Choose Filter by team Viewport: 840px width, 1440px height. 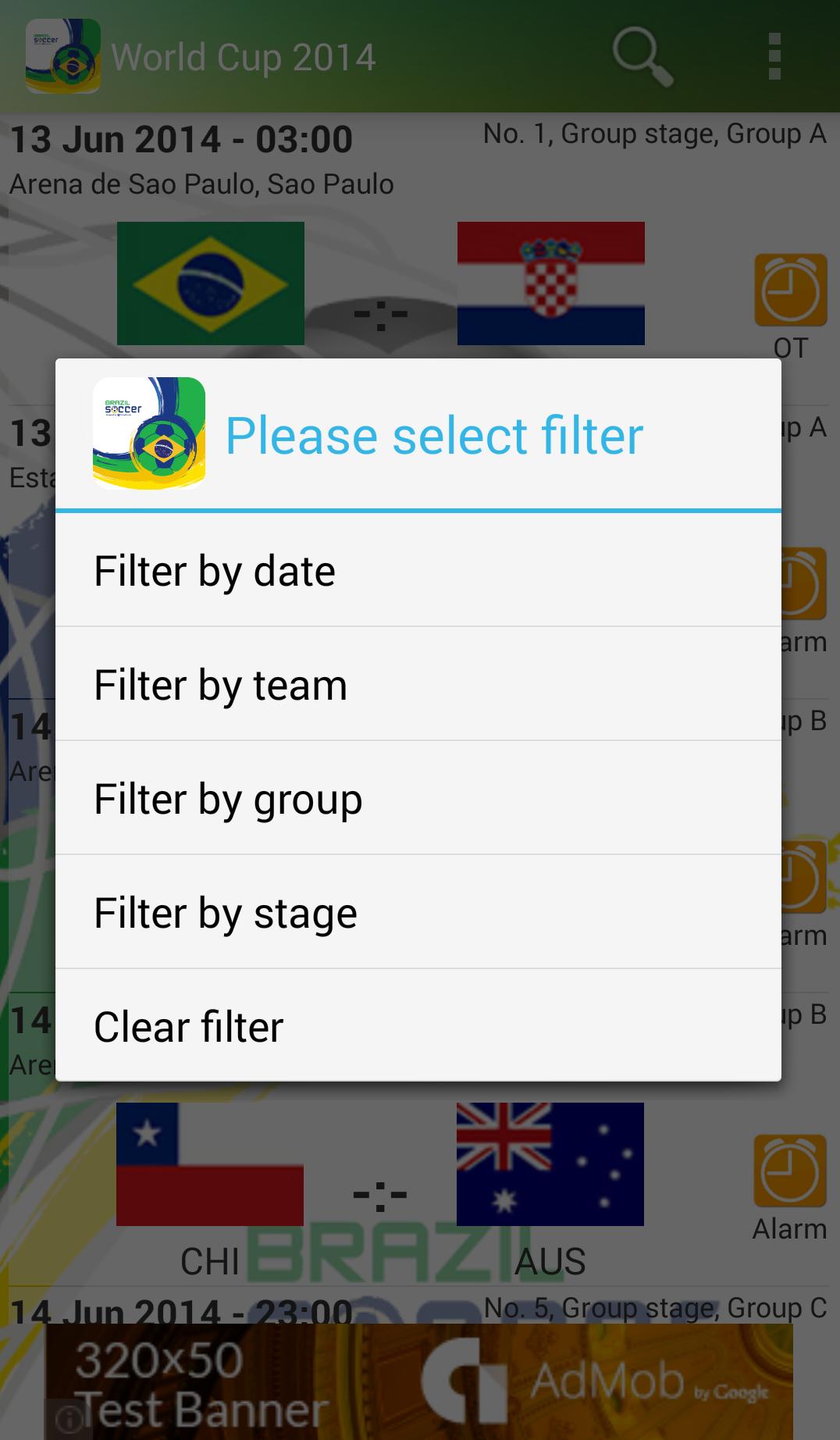(x=418, y=685)
